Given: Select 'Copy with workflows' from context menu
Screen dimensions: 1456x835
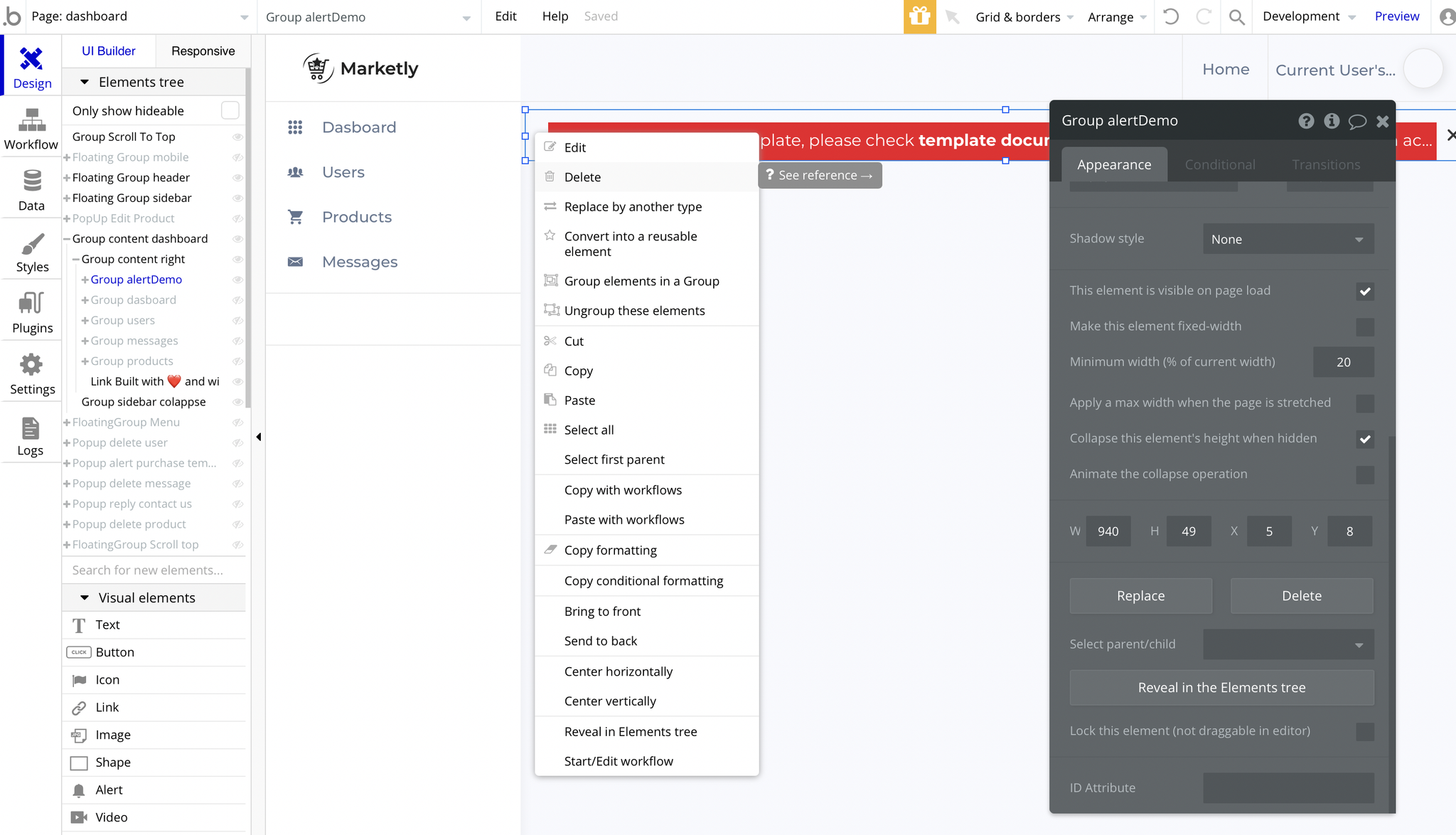Looking at the screenshot, I should click(623, 489).
